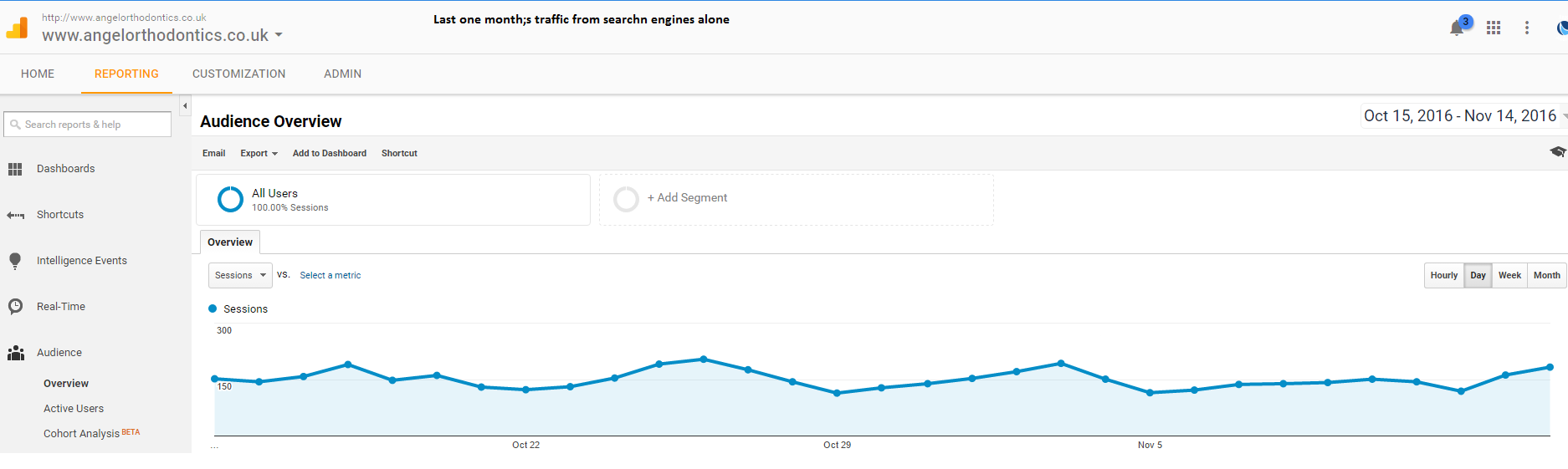Expand the Export dropdown menu
The width and height of the screenshot is (1568, 469).
[x=259, y=154]
